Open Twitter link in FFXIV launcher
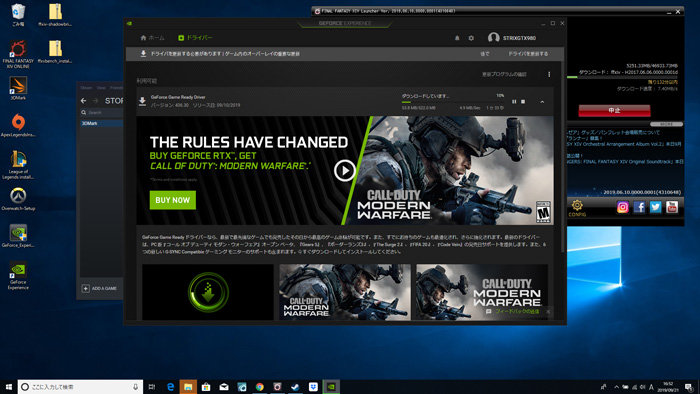This screenshot has height=394, width=700. point(655,207)
